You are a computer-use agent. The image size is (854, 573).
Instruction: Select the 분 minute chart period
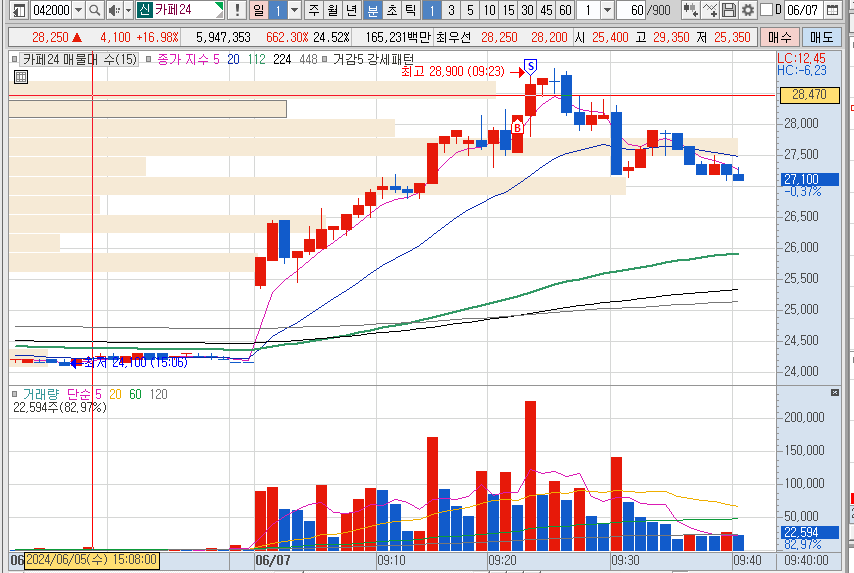tap(373, 10)
